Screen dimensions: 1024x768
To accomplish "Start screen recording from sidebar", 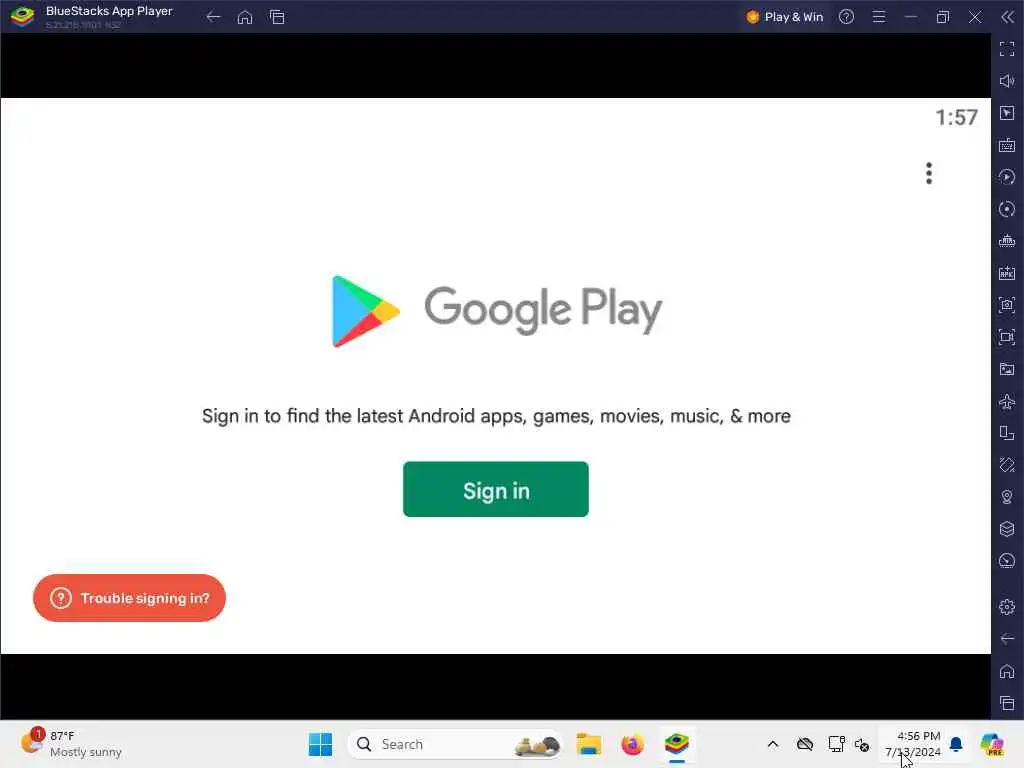I will click(x=1007, y=337).
